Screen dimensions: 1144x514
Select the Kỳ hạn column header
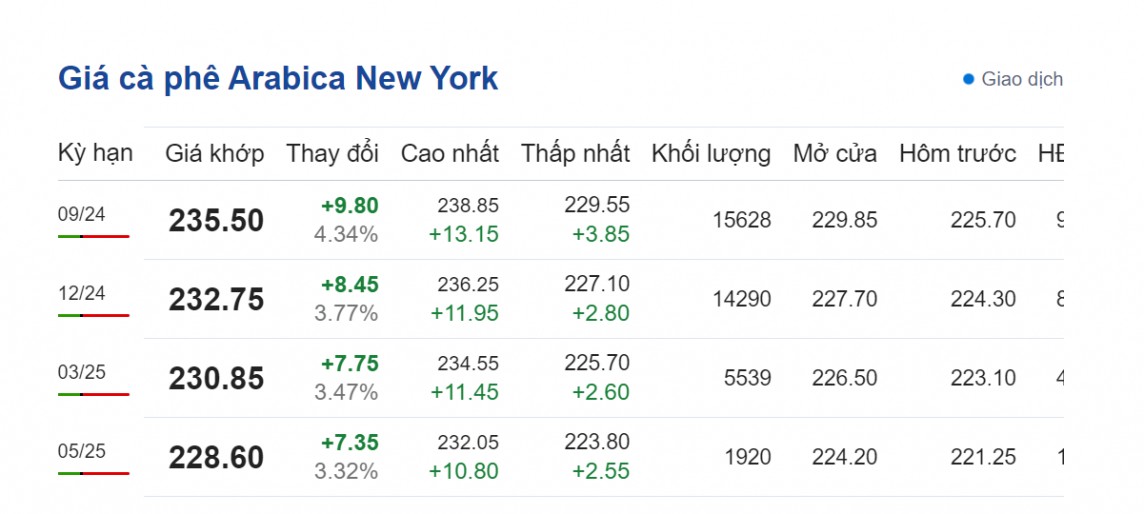click(95, 153)
